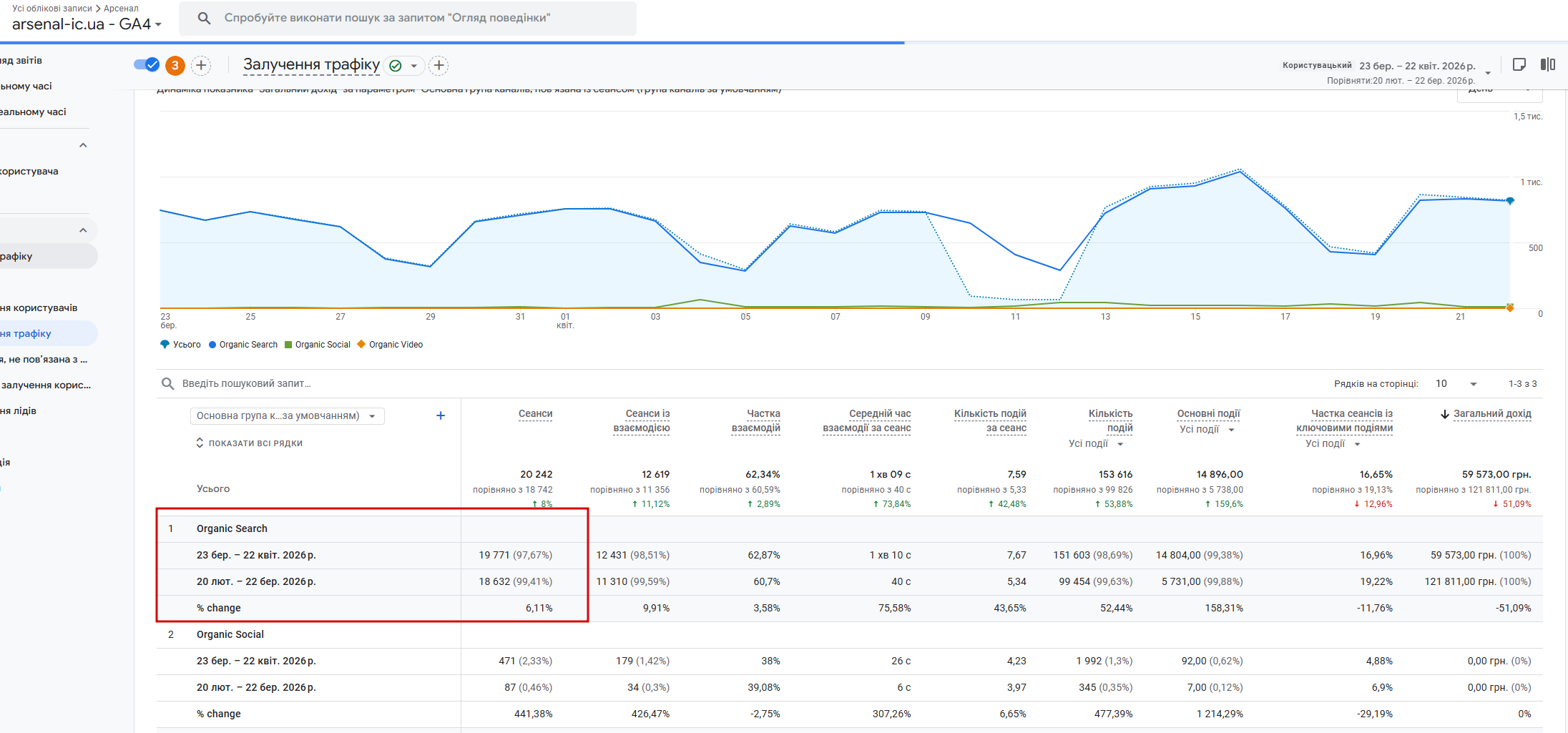Click the last data point marker on the Усього line
The width and height of the screenshot is (1568, 733).
pos(1510,201)
